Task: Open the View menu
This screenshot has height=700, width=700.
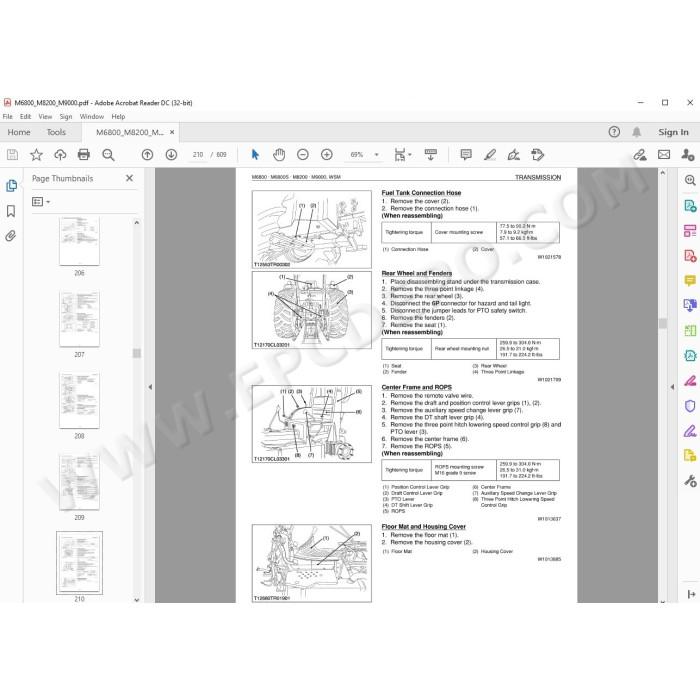Action: tap(45, 117)
